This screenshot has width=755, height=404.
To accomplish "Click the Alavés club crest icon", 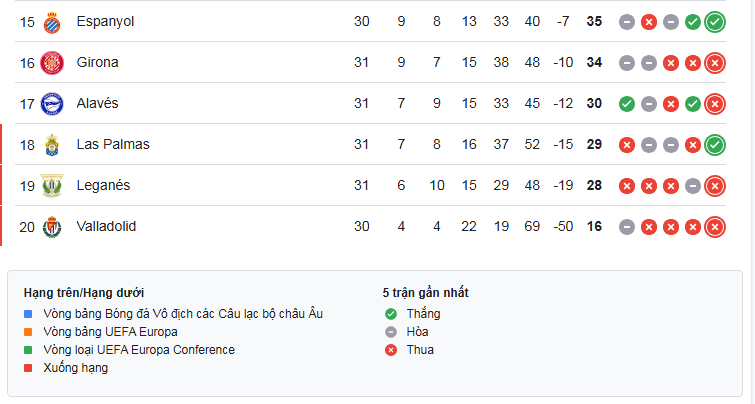I will pos(52,104).
